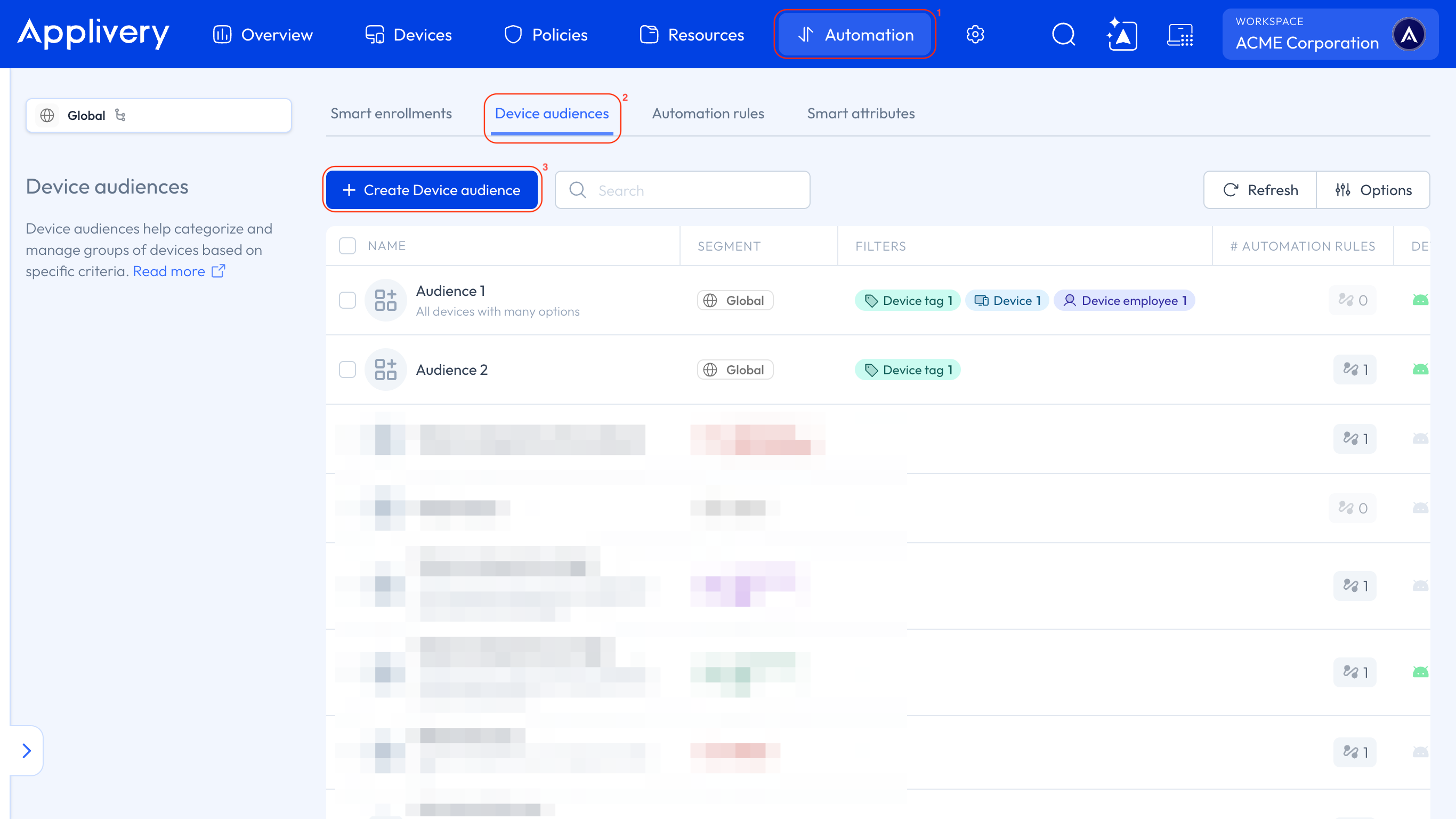1456x819 pixels.
Task: Click the Audience 2 grid icon
Action: pos(385,370)
